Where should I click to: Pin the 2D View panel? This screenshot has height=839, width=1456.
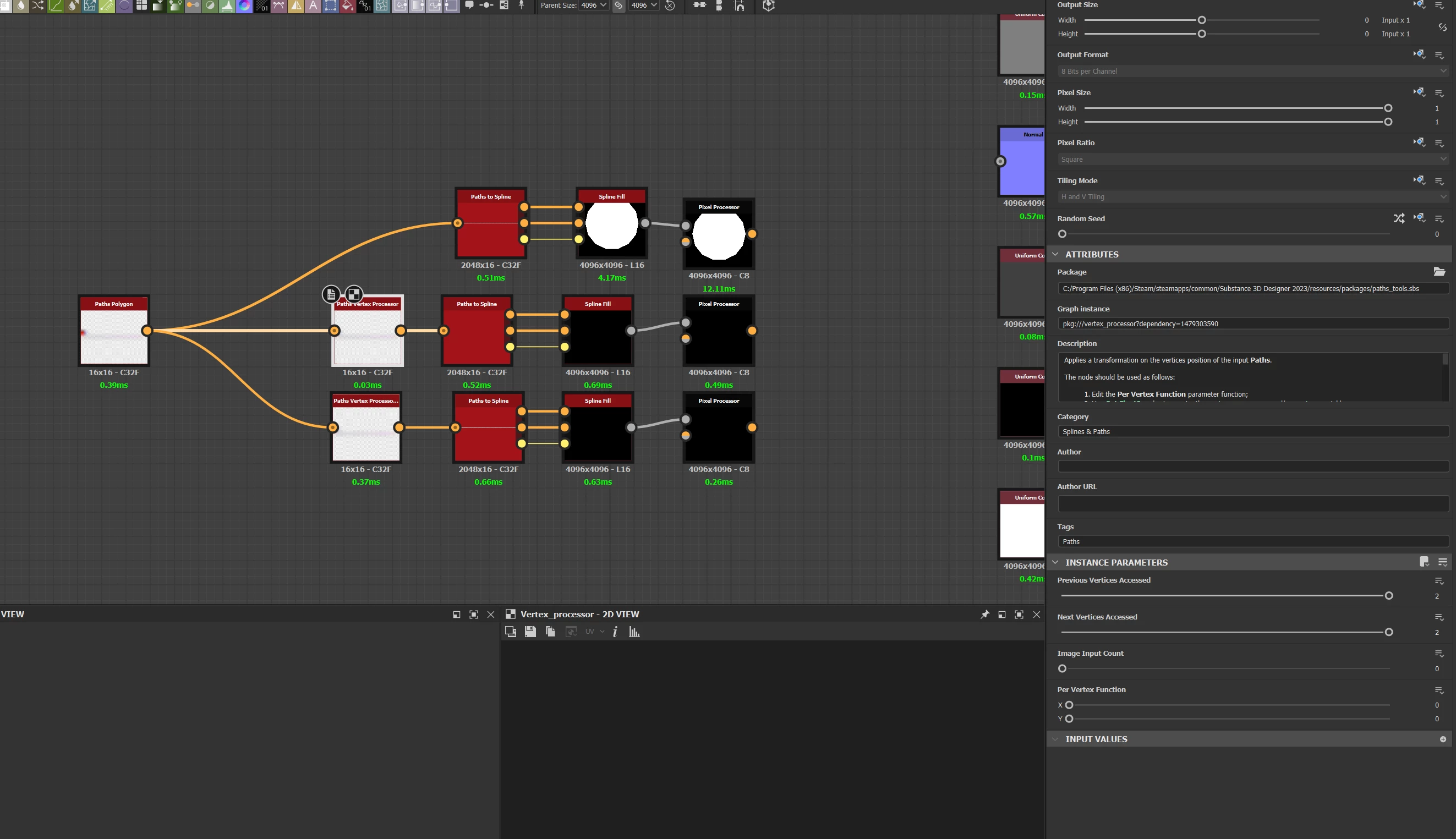(984, 615)
